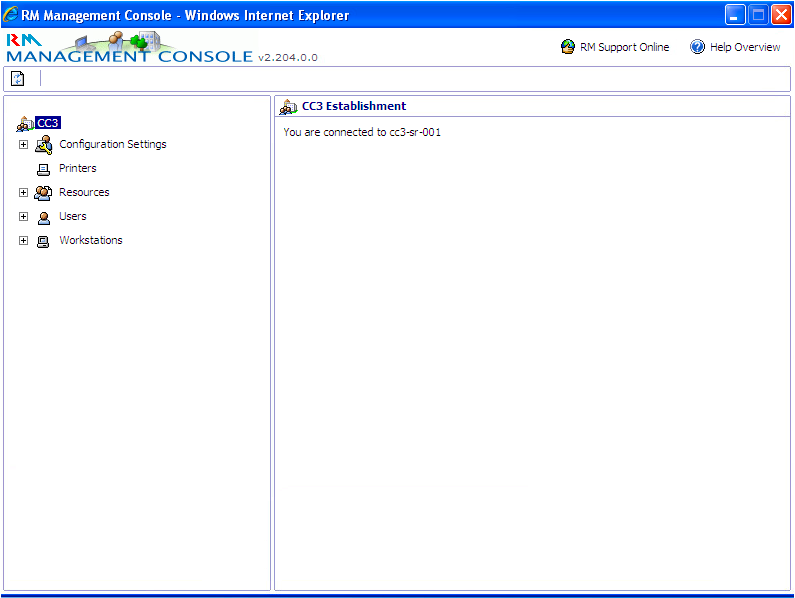Screen dimensions: 795x598
Task: Expand the Configuration Settings node
Action: (x=23, y=145)
